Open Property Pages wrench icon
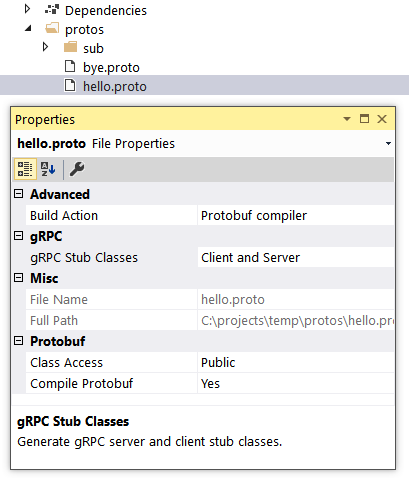The width and height of the screenshot is (409, 486). tap(77, 169)
